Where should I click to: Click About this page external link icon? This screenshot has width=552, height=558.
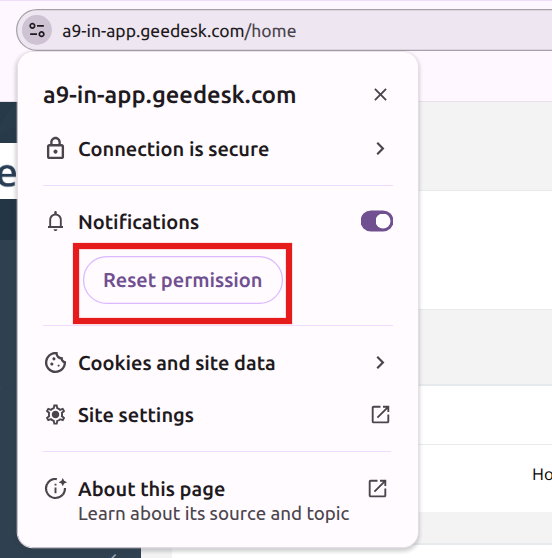point(378,488)
